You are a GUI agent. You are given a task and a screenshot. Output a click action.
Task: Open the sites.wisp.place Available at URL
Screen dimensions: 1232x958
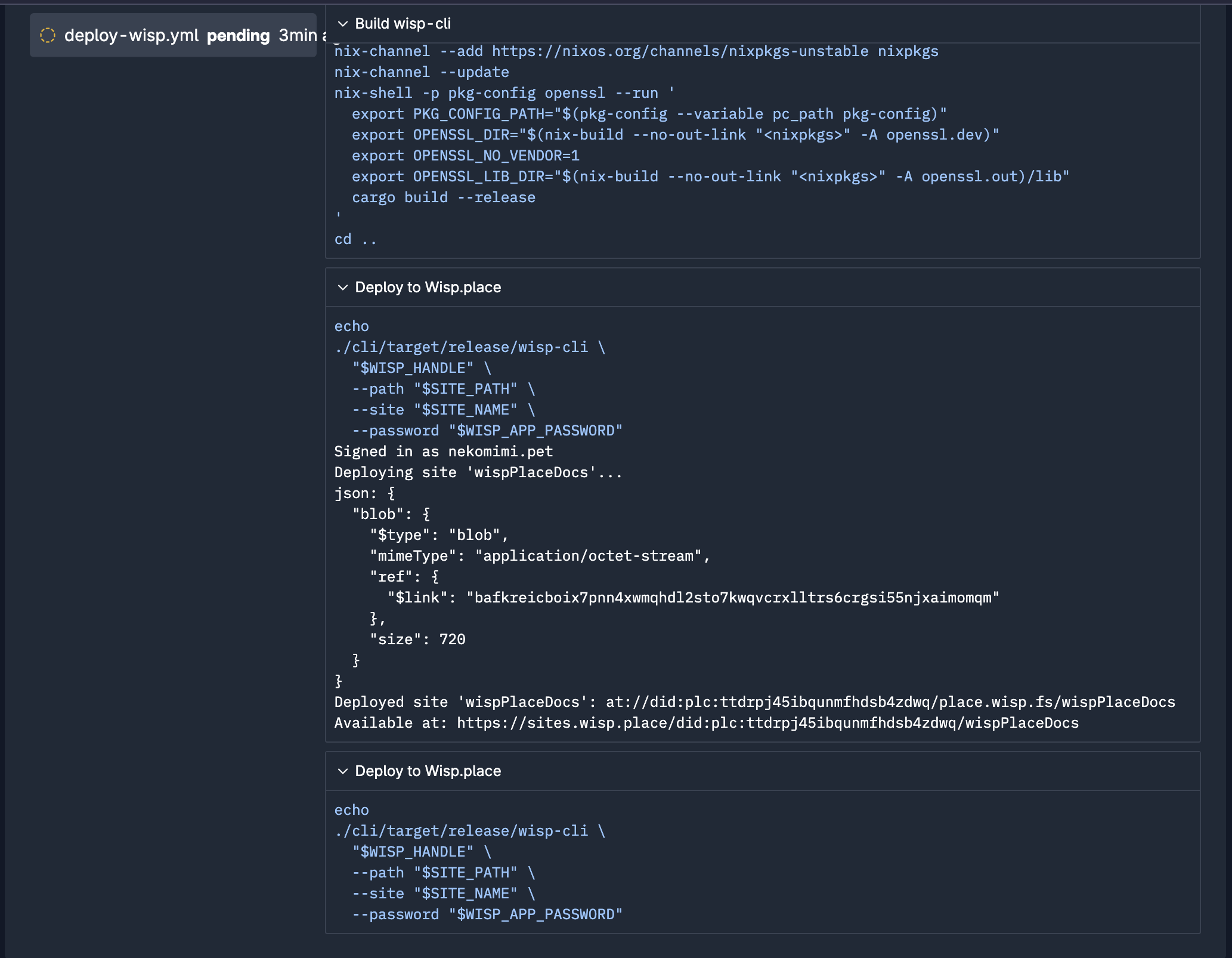767,723
